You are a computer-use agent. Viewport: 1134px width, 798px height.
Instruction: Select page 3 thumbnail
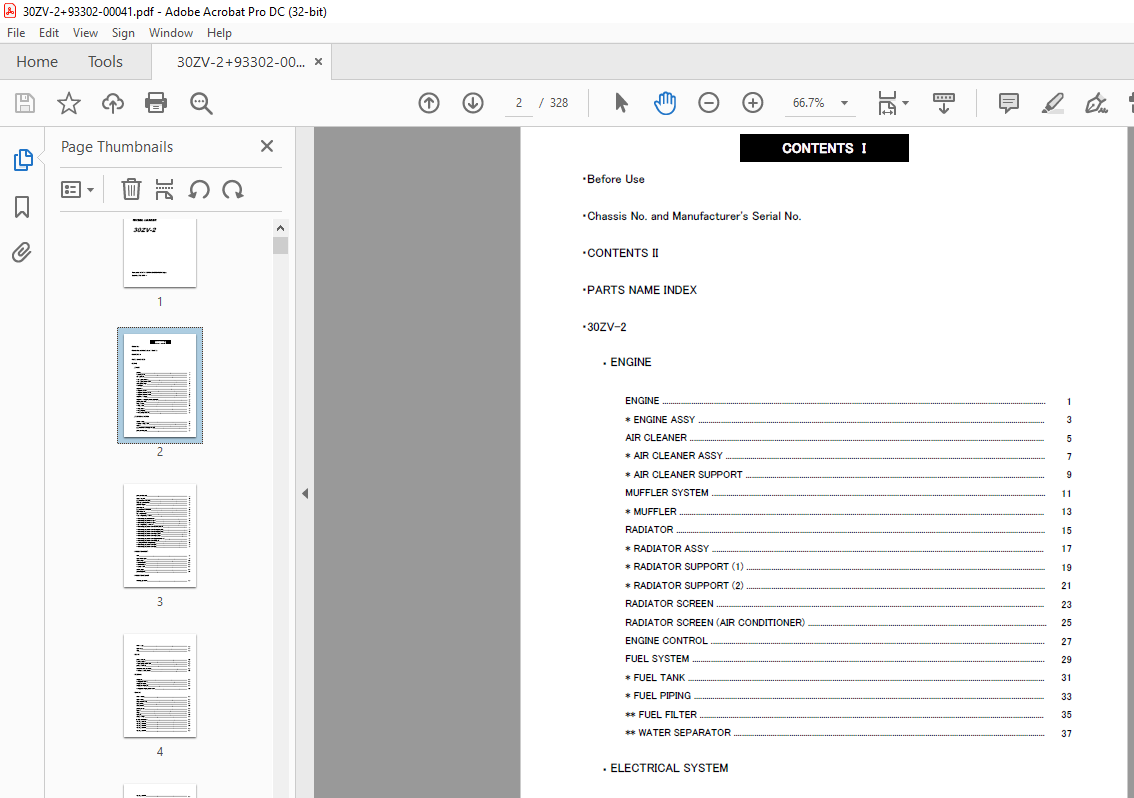click(160, 535)
